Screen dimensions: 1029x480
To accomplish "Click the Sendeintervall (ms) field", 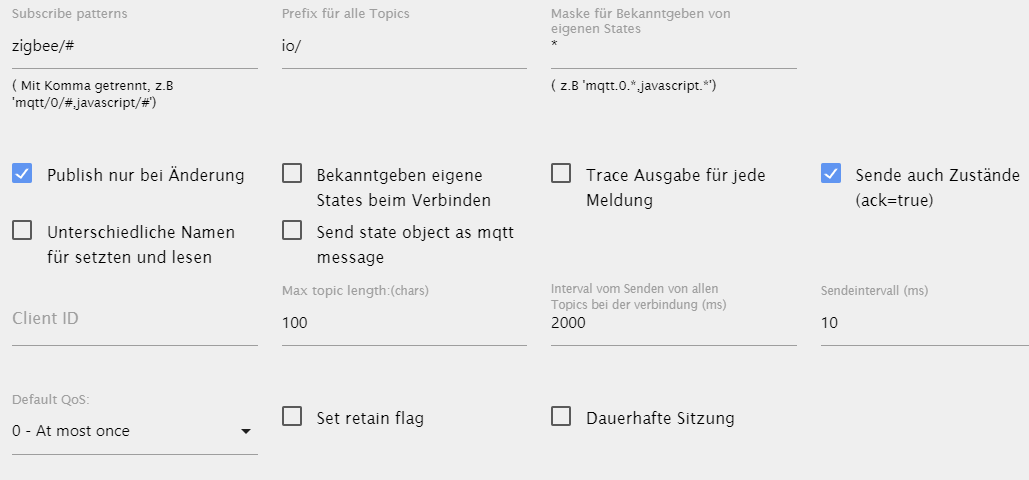I will pyautogui.click(x=925, y=323).
